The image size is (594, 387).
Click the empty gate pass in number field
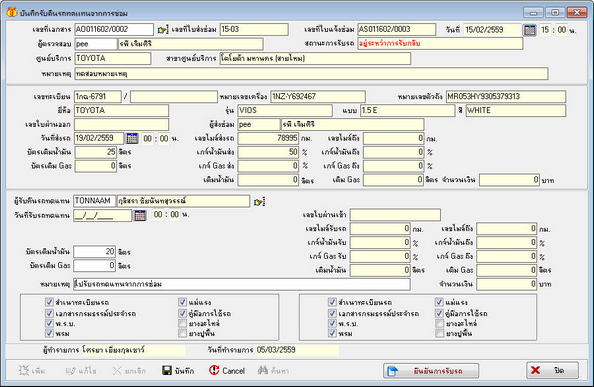point(395,215)
